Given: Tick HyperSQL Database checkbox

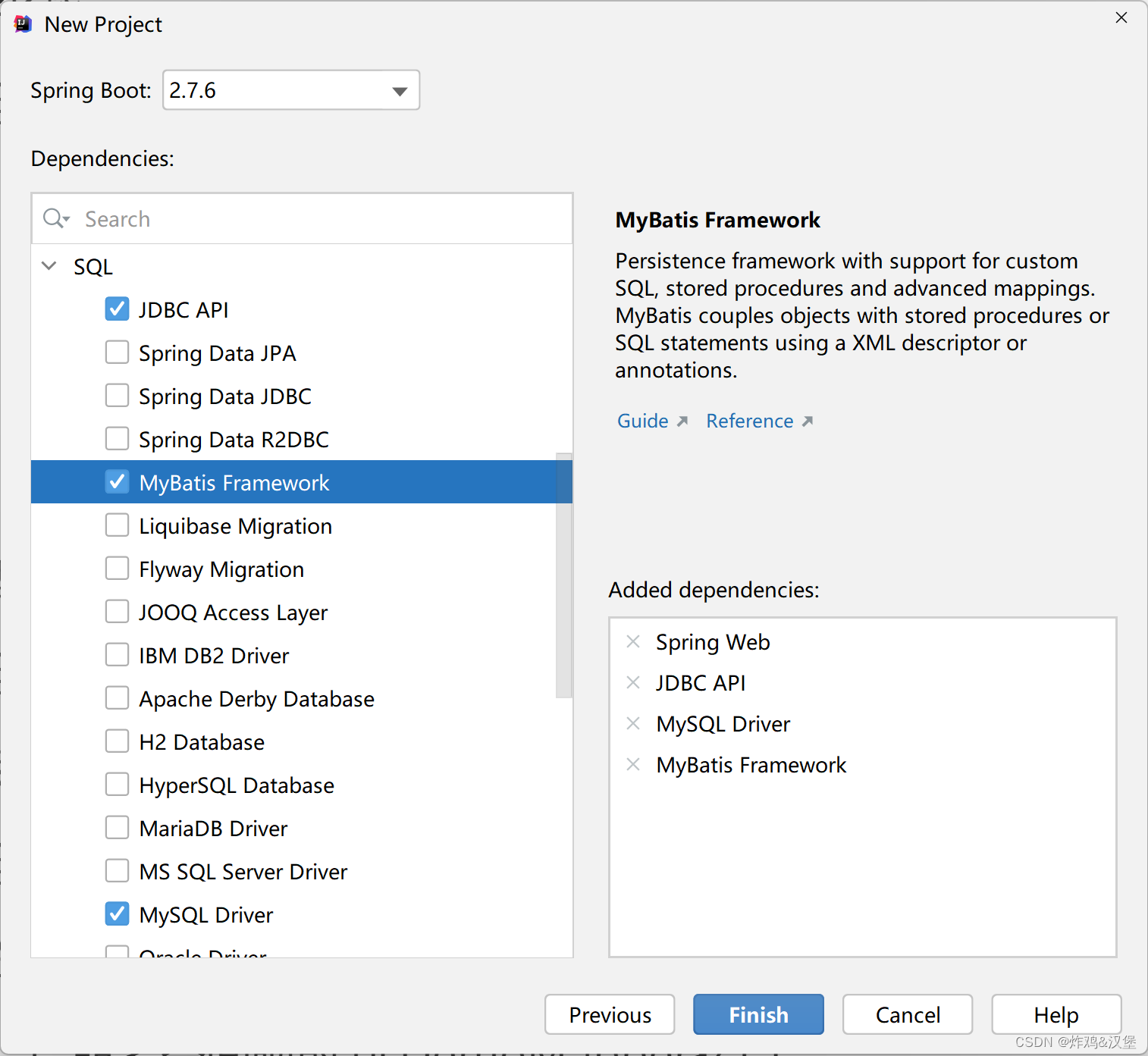Looking at the screenshot, I should 117,785.
